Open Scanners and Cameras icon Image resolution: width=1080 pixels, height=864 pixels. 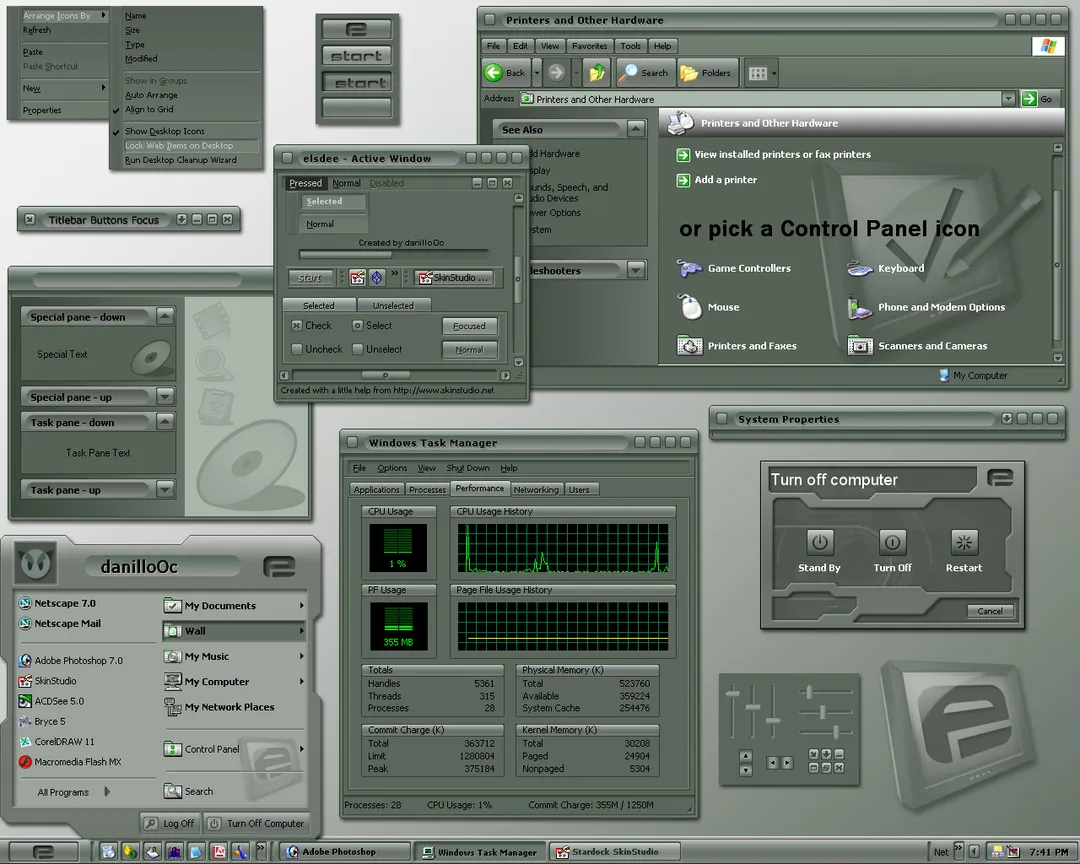tap(860, 345)
